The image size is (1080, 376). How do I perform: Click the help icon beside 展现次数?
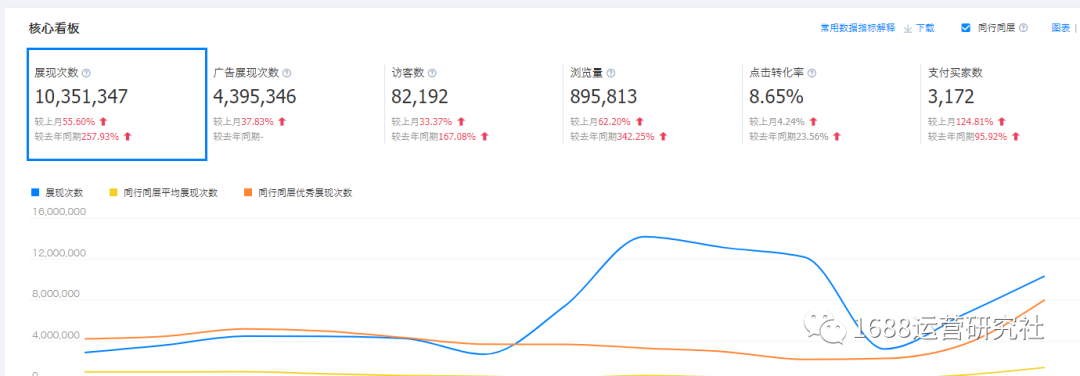coord(86,73)
